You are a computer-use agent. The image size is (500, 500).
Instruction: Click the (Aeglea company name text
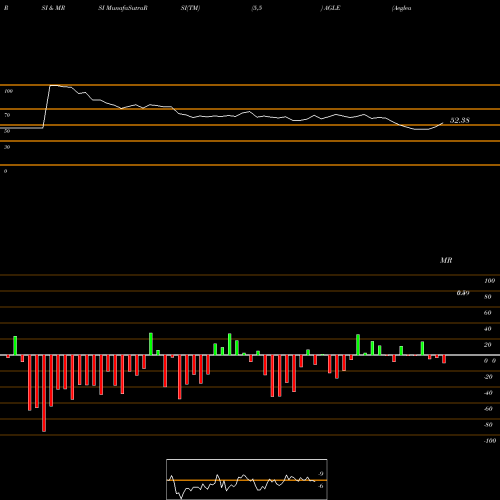point(402,8)
